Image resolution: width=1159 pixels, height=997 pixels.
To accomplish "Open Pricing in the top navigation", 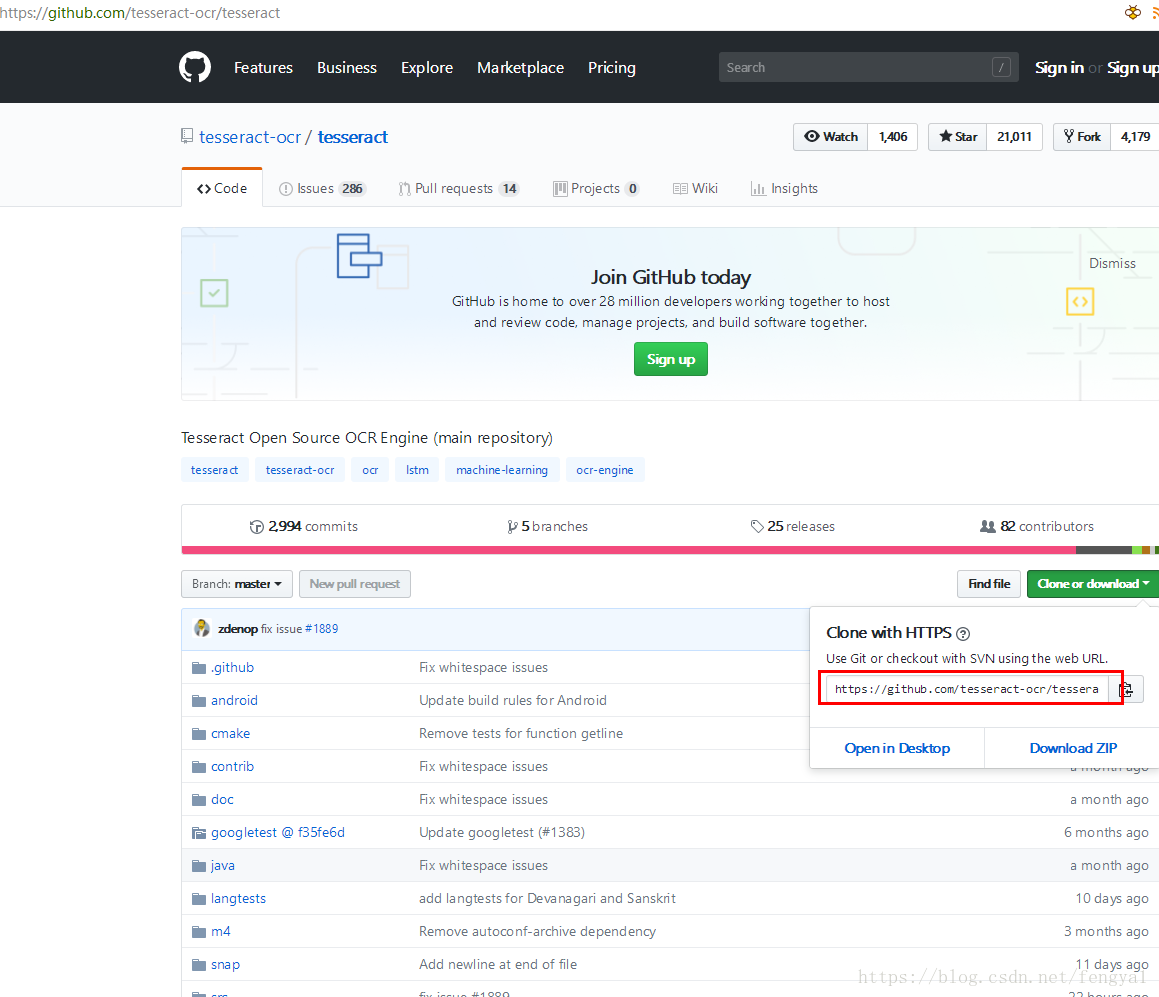I will tap(611, 67).
